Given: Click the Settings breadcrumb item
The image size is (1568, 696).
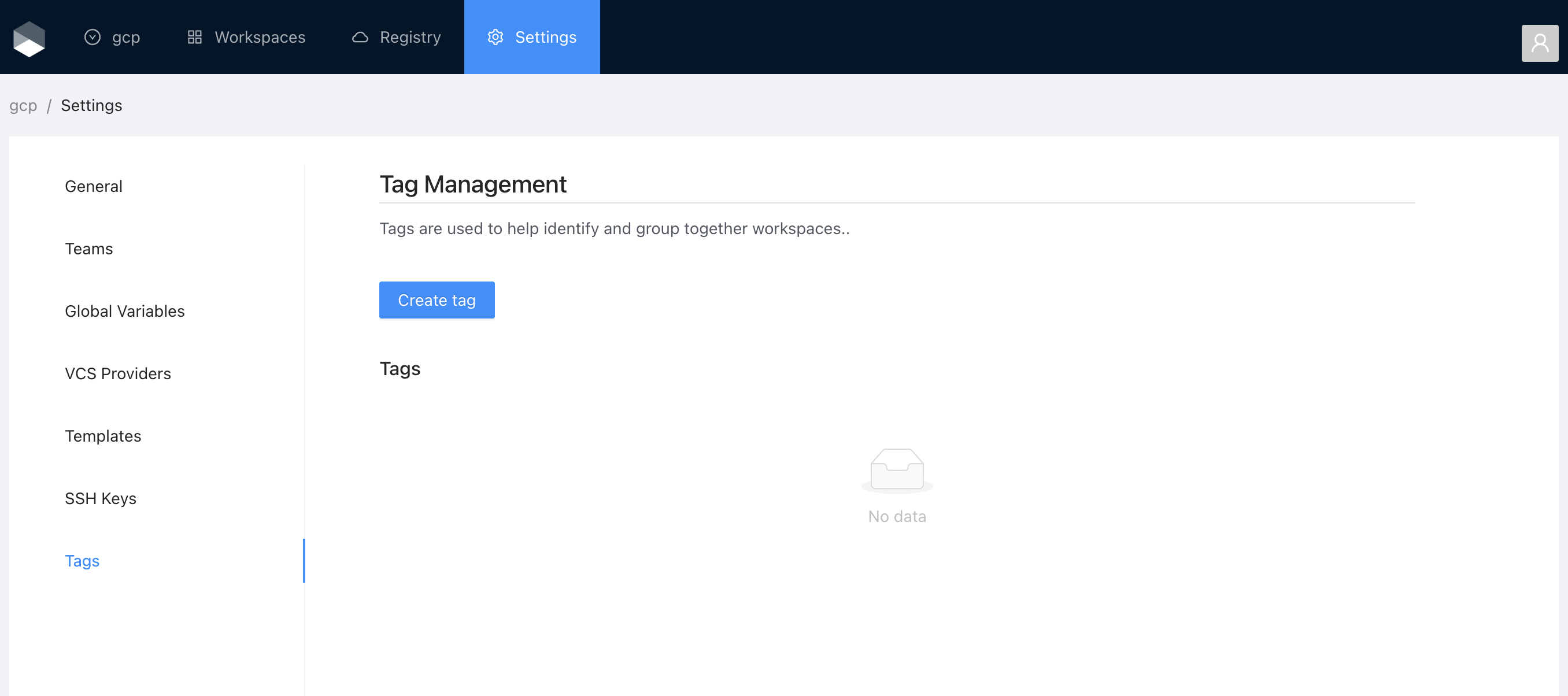Looking at the screenshot, I should pos(91,105).
